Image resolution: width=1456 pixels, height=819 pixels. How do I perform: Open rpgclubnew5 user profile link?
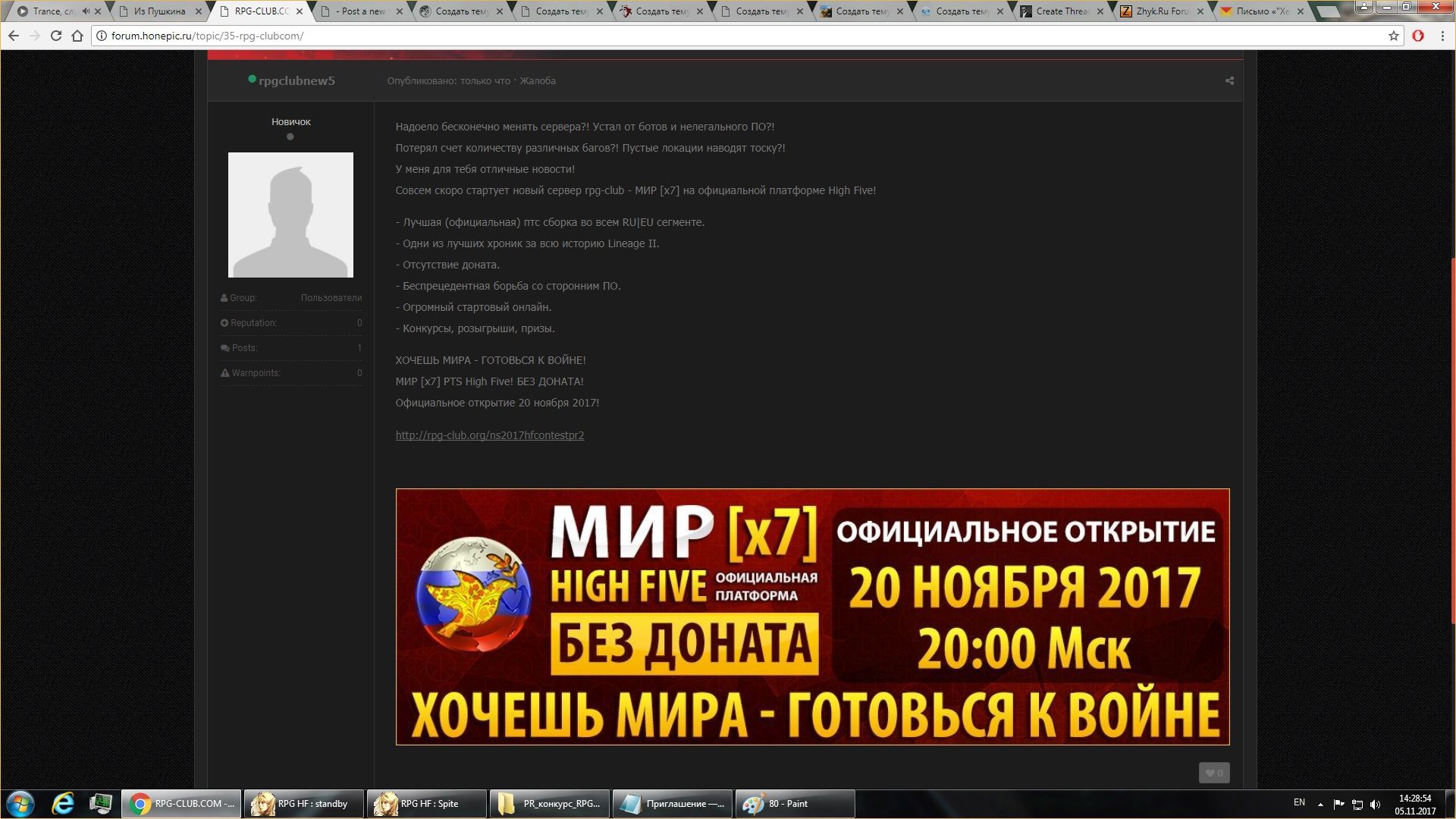point(297,80)
